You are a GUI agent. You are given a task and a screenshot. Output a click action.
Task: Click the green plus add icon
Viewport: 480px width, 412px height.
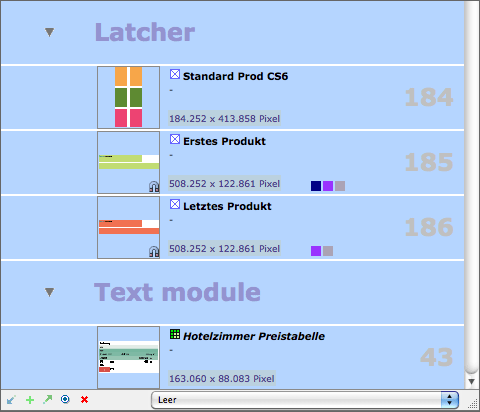click(x=30, y=400)
